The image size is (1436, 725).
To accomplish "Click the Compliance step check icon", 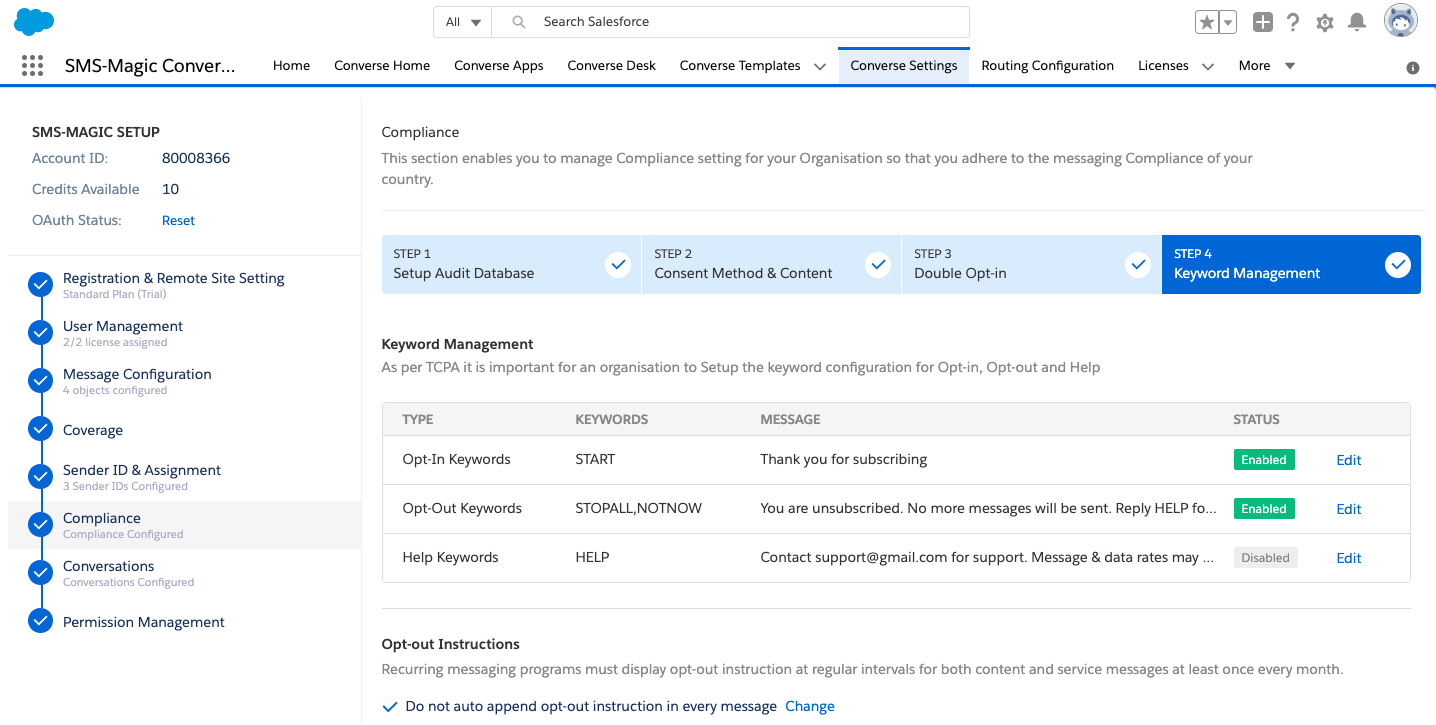I will pos(40,525).
